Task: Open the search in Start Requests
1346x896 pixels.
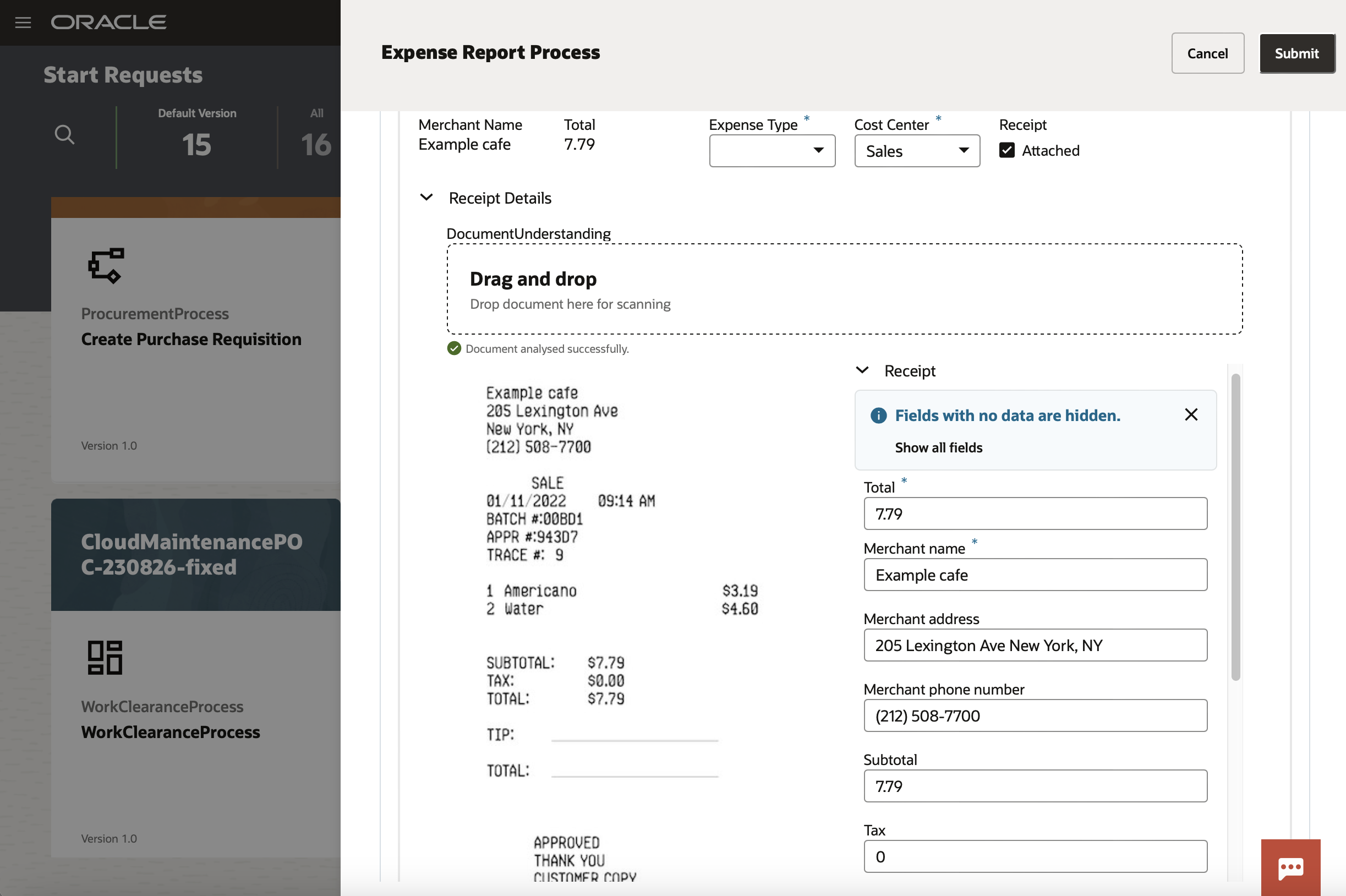Action: (x=64, y=135)
